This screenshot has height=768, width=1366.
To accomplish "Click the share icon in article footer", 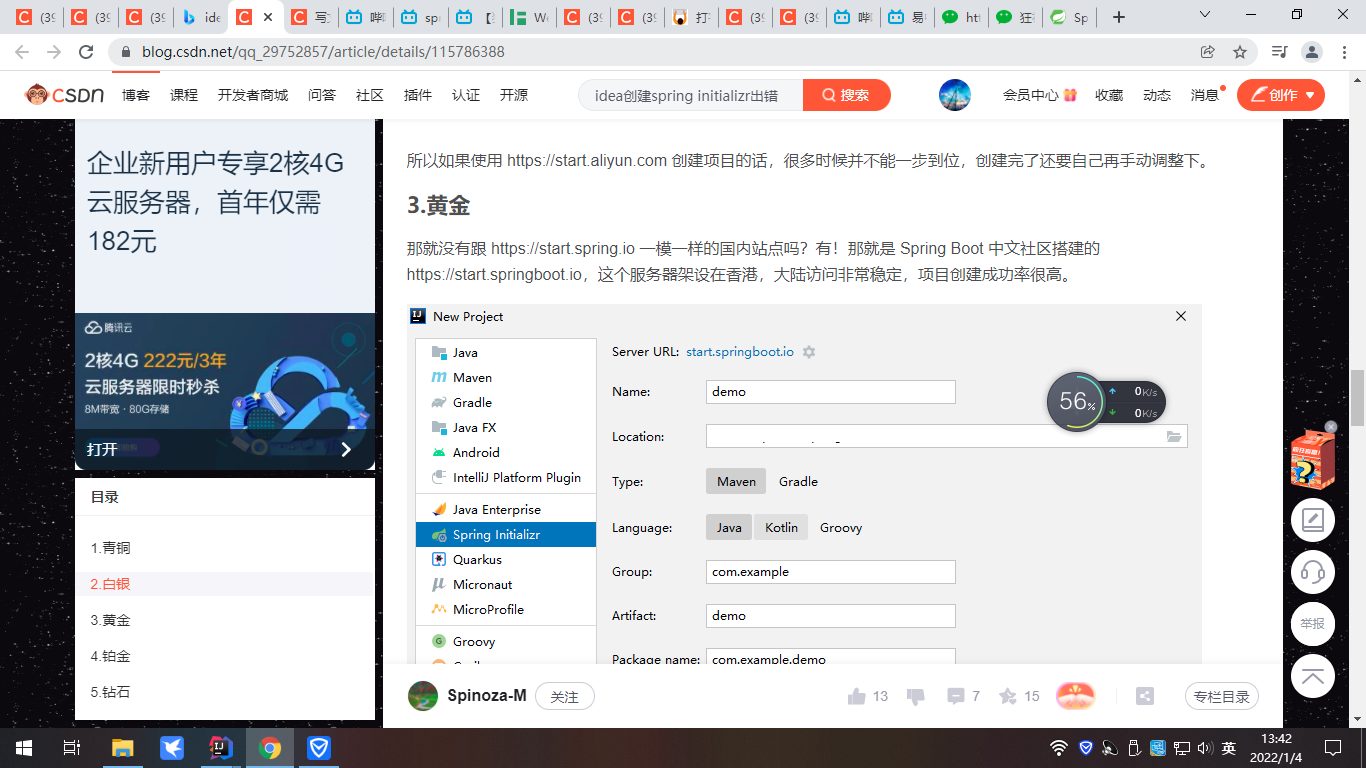I will pos(1145,696).
